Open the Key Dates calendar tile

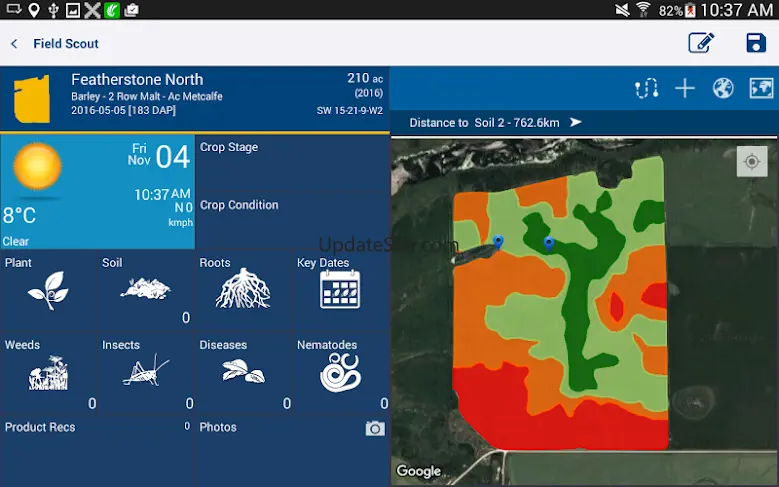click(341, 291)
